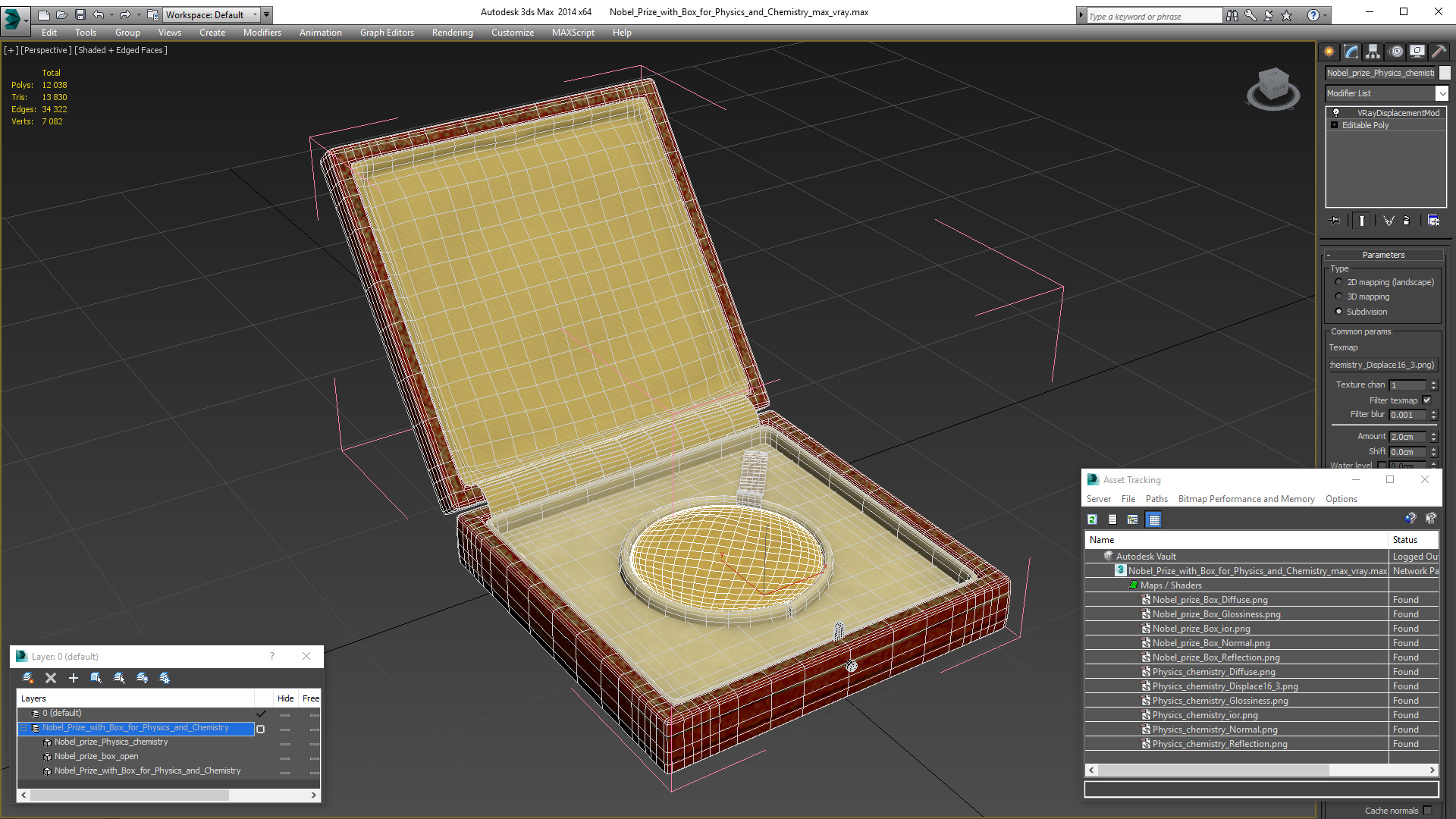Open the Rendering menu
Image resolution: width=1456 pixels, height=819 pixels.
click(452, 33)
